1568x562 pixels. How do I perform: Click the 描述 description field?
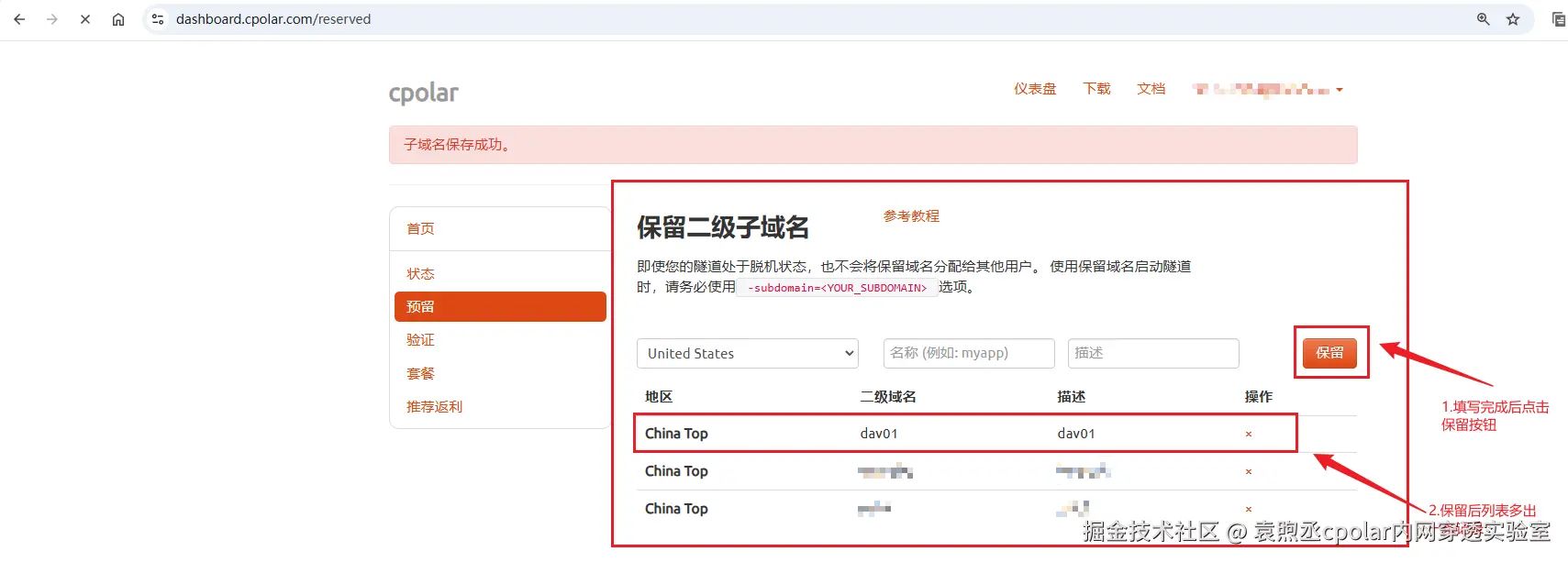tap(1153, 353)
